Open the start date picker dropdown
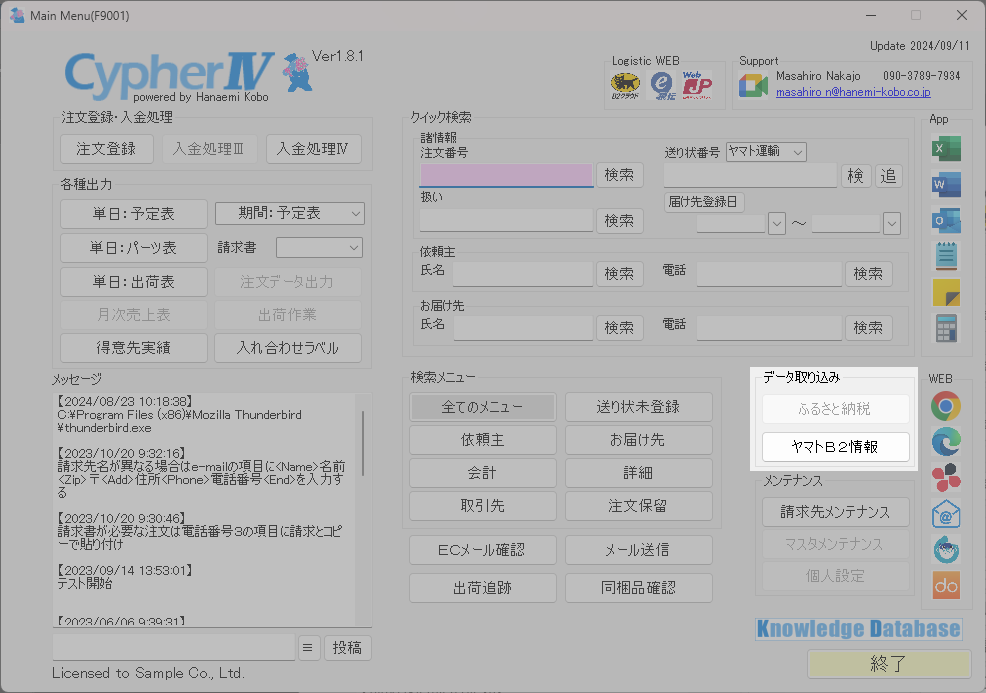 (x=777, y=223)
